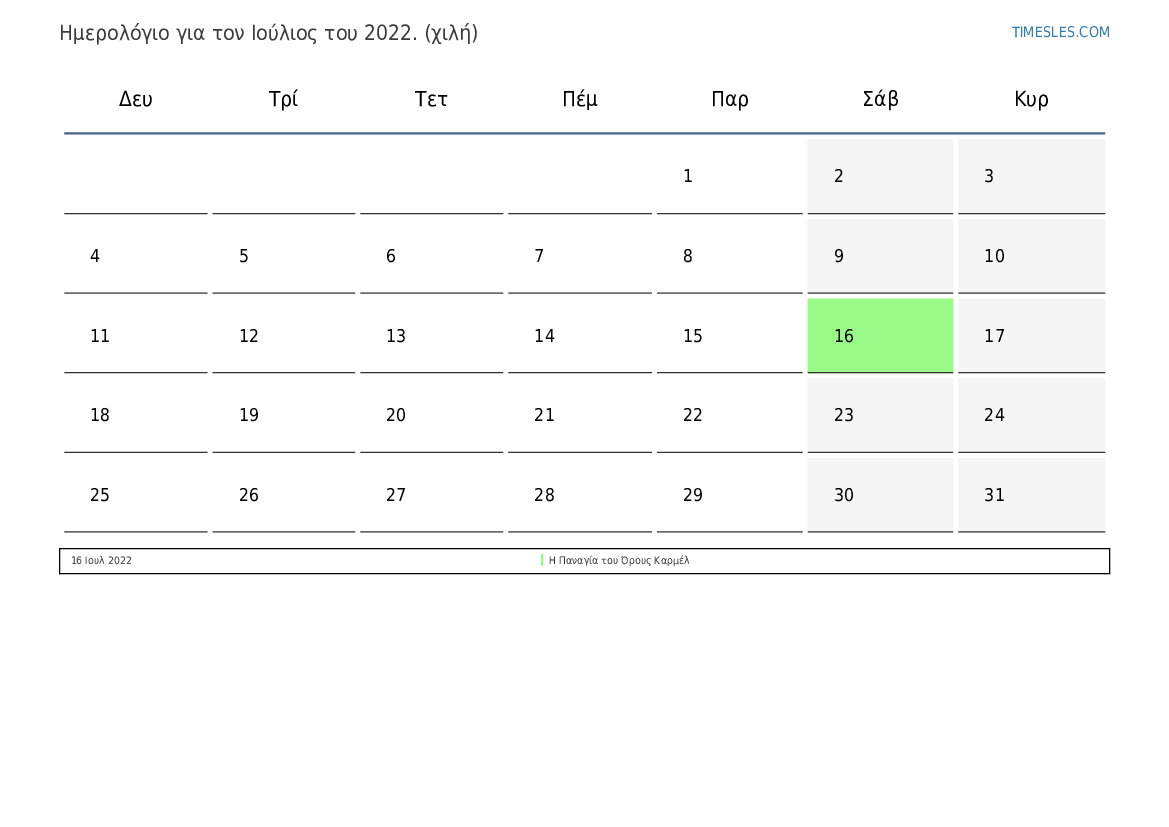This screenshot has height=827, width=1169.
Task: Click the Πέμ weekday column header
Action: [580, 99]
